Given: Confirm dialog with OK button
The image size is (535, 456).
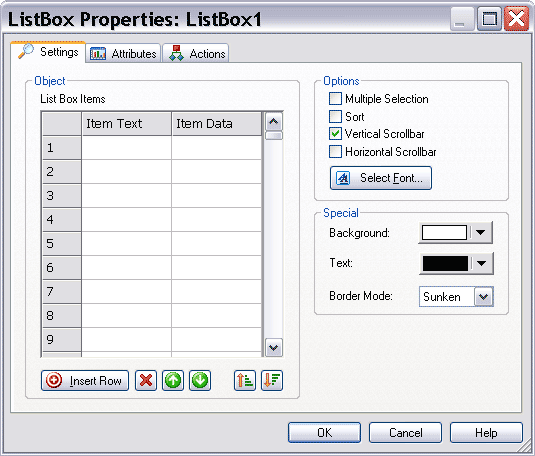Looking at the screenshot, I should tap(324, 433).
